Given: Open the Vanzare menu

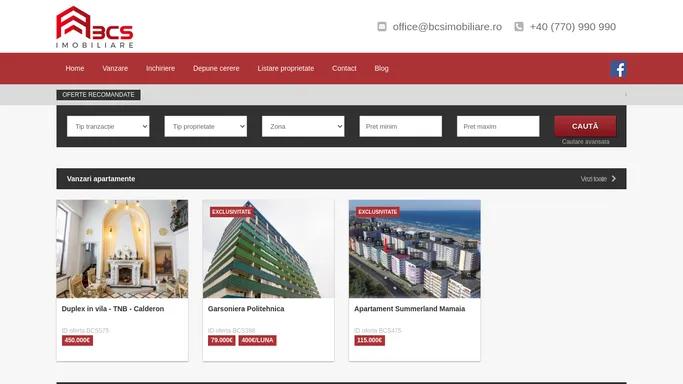Looking at the screenshot, I should pyautogui.click(x=115, y=68).
